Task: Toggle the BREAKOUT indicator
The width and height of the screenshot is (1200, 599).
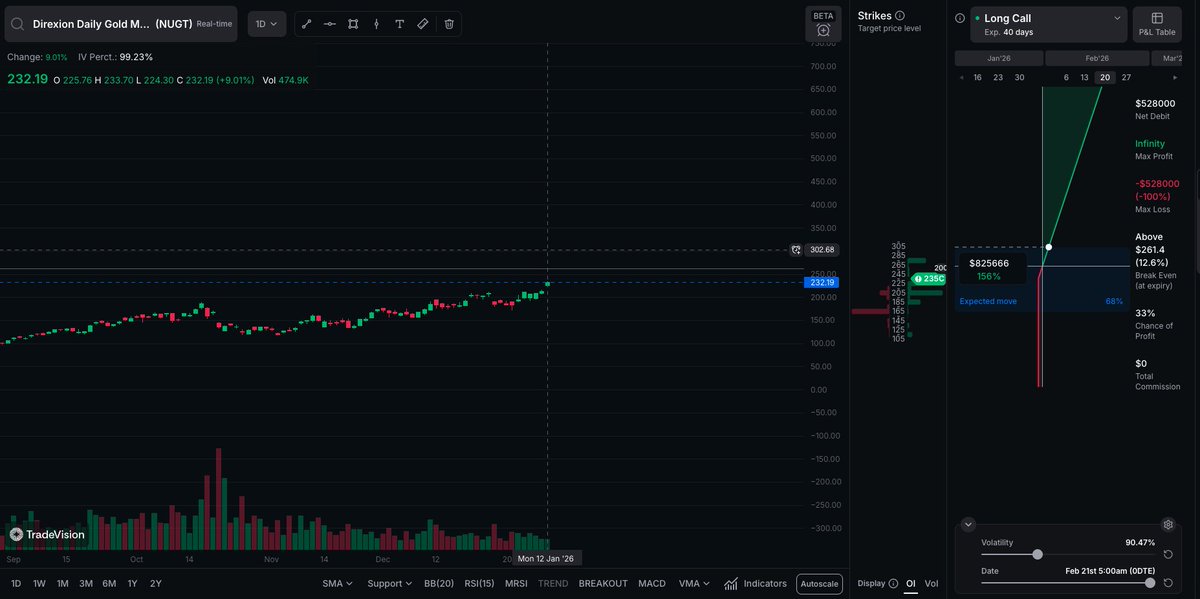Action: pyautogui.click(x=603, y=583)
